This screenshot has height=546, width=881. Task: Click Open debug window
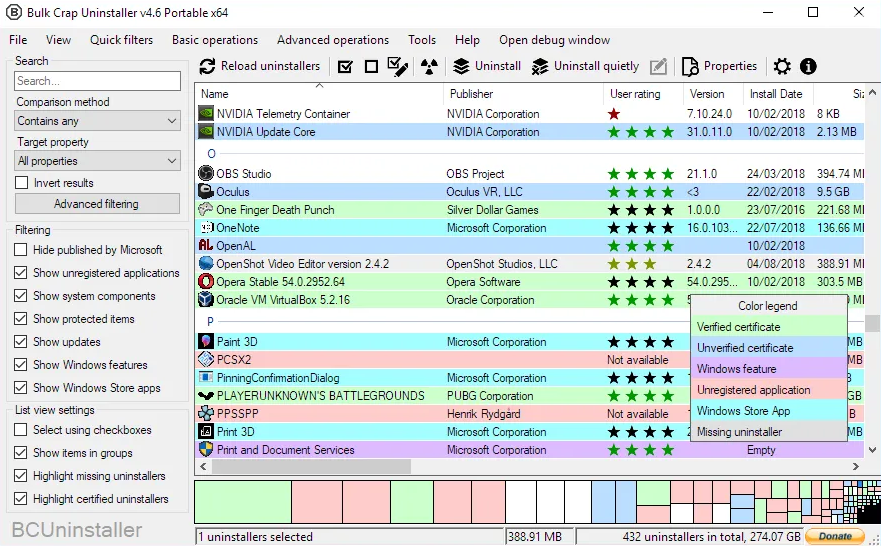pos(555,40)
